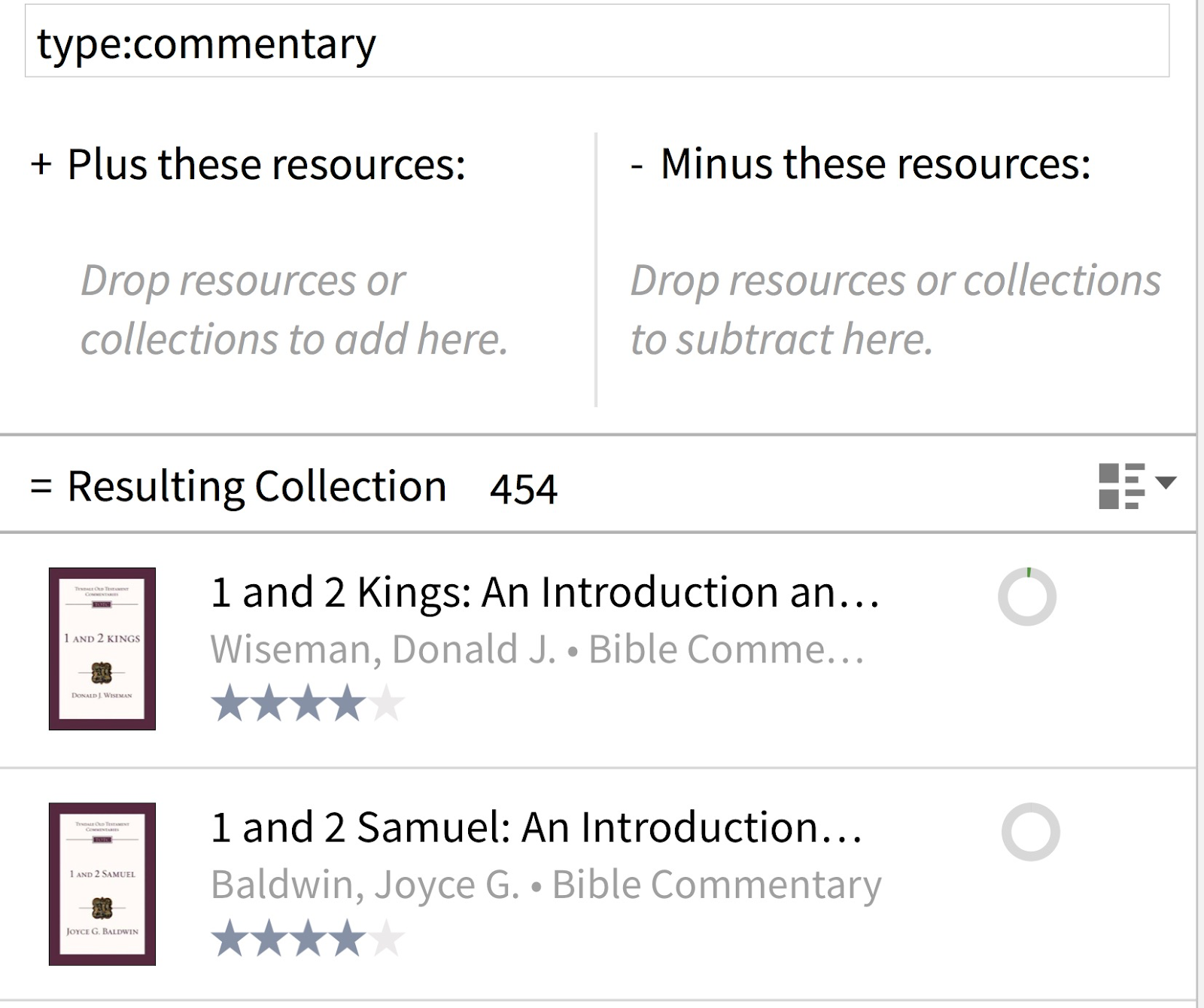1204x1008 pixels.
Task: Click the download circle for 1 and 2 Samuel
Action: tap(1030, 832)
